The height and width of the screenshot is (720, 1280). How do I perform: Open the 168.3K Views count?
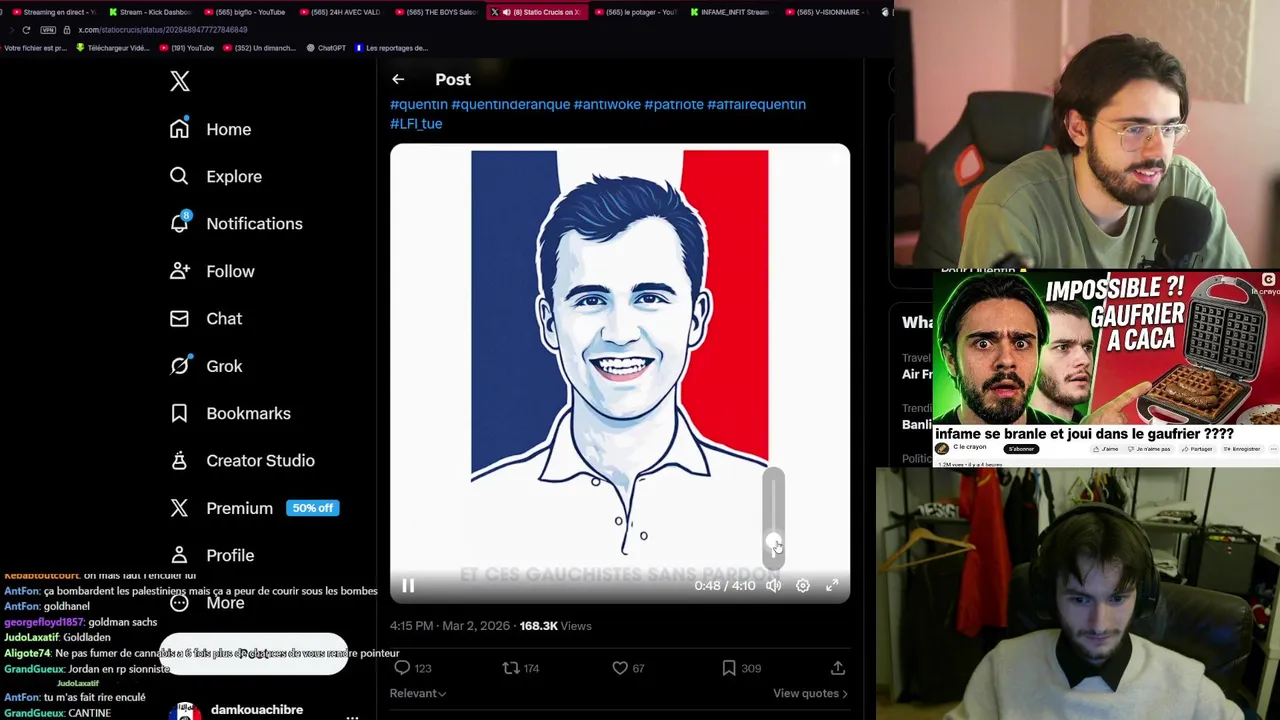point(555,626)
